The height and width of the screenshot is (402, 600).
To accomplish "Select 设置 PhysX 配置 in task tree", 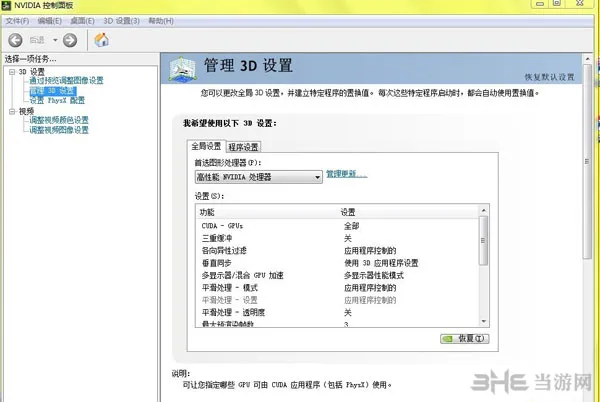I will 57,100.
